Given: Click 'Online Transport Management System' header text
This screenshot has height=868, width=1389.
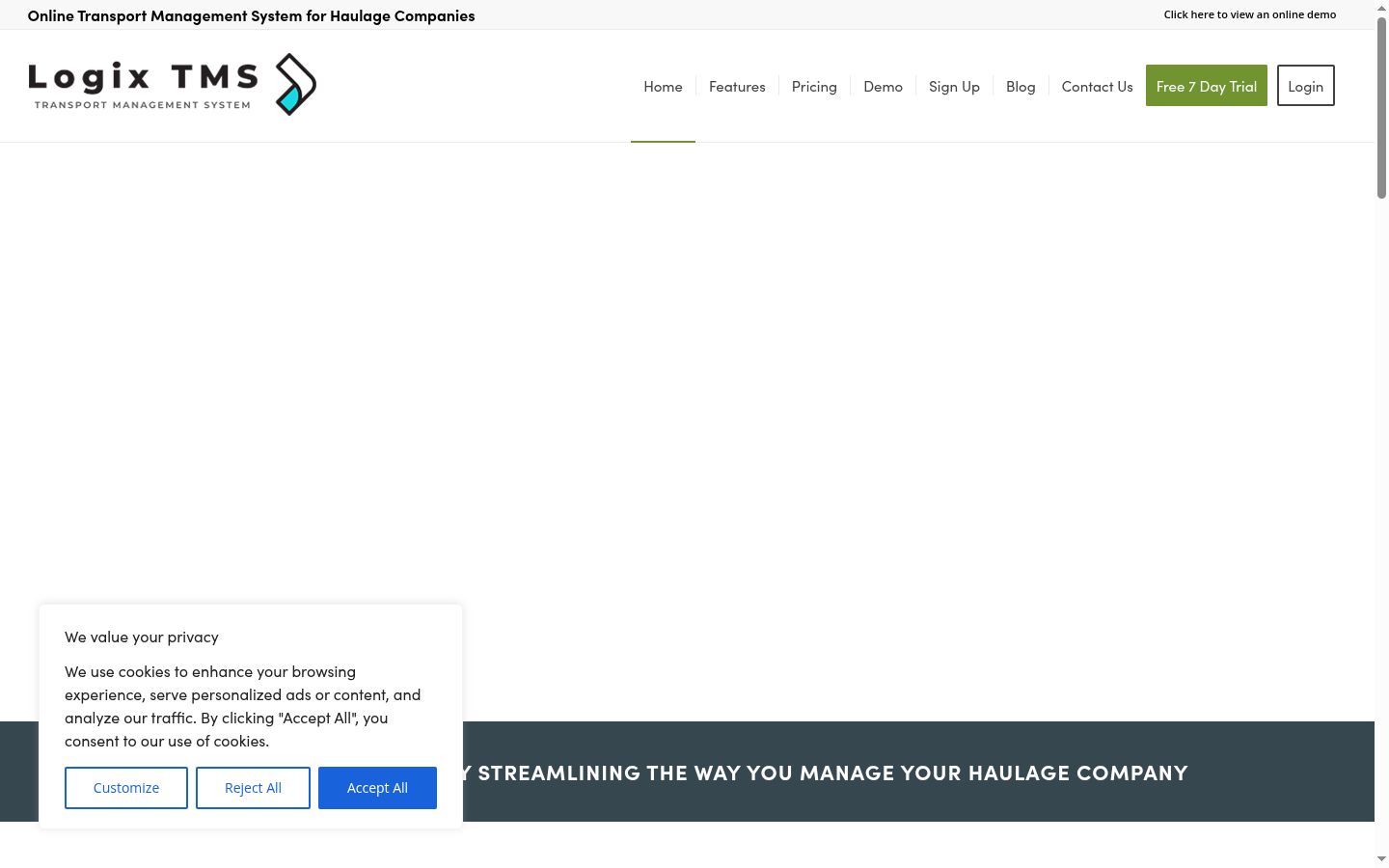Looking at the screenshot, I should pos(251,15).
